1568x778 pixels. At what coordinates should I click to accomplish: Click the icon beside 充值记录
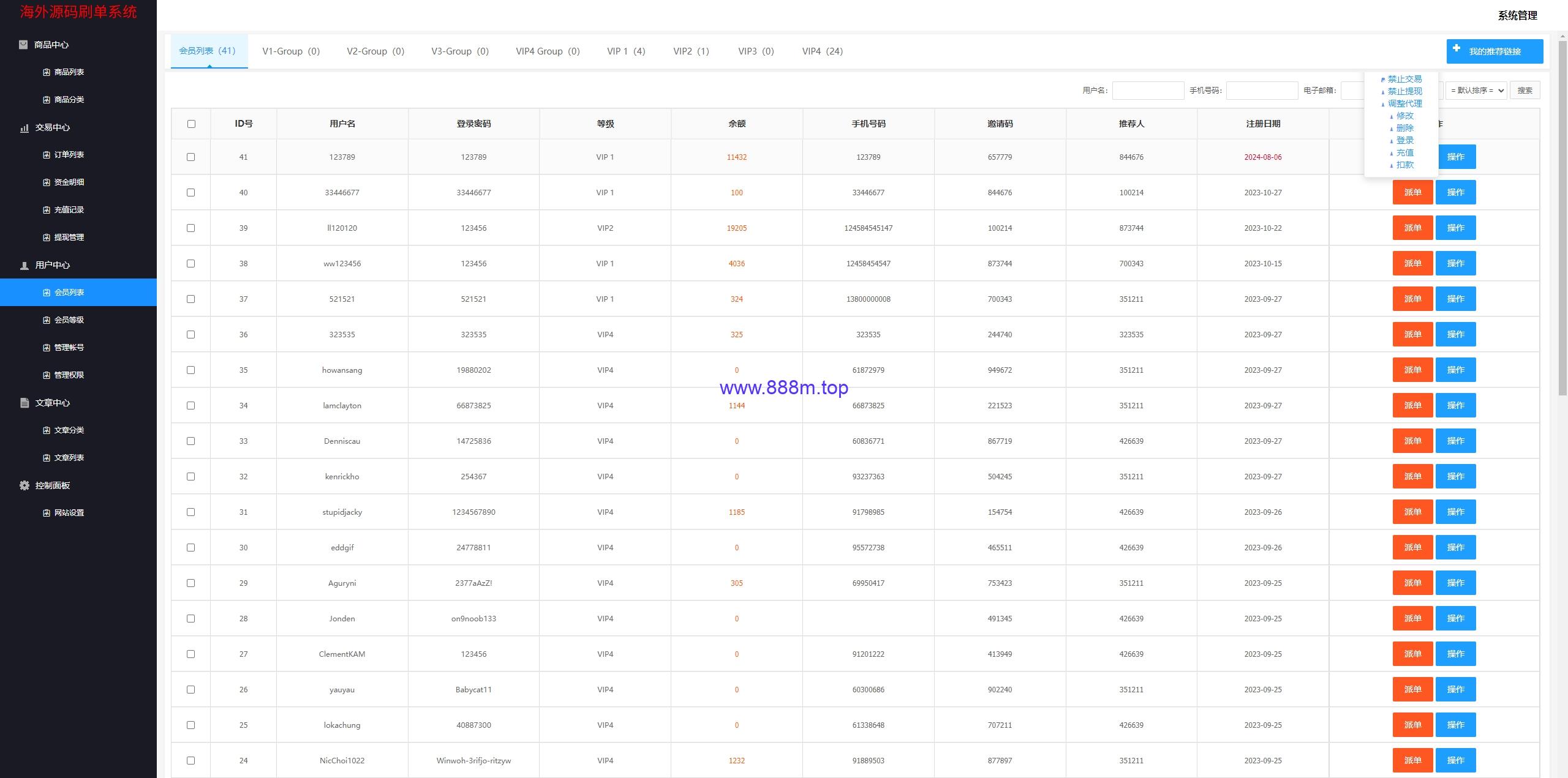tap(47, 210)
